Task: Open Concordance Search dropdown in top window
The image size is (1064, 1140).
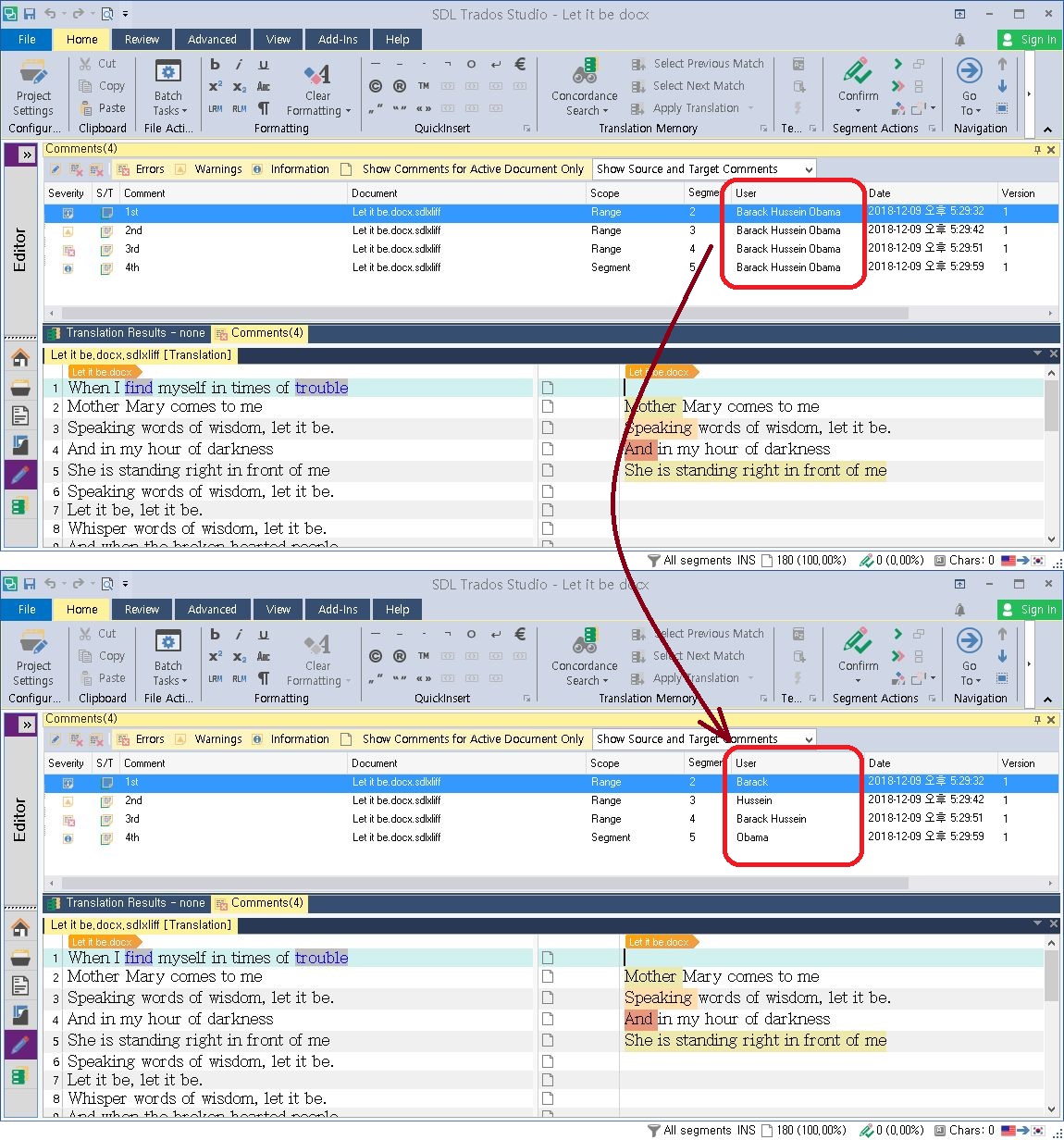Action: click(x=584, y=88)
